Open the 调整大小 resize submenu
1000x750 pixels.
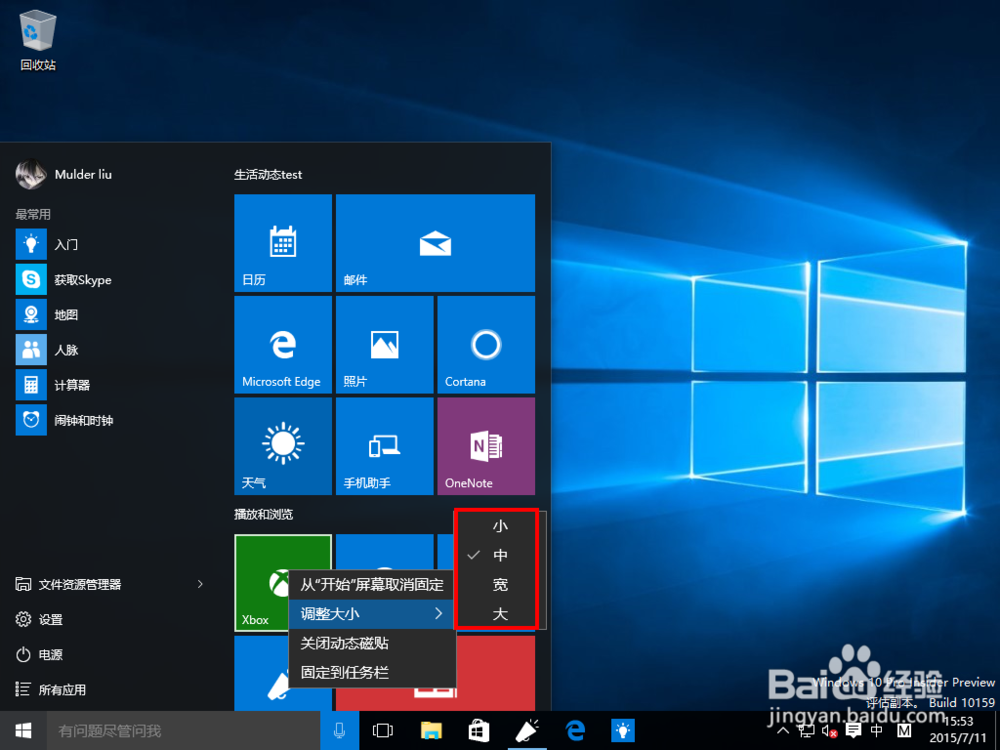click(372, 614)
